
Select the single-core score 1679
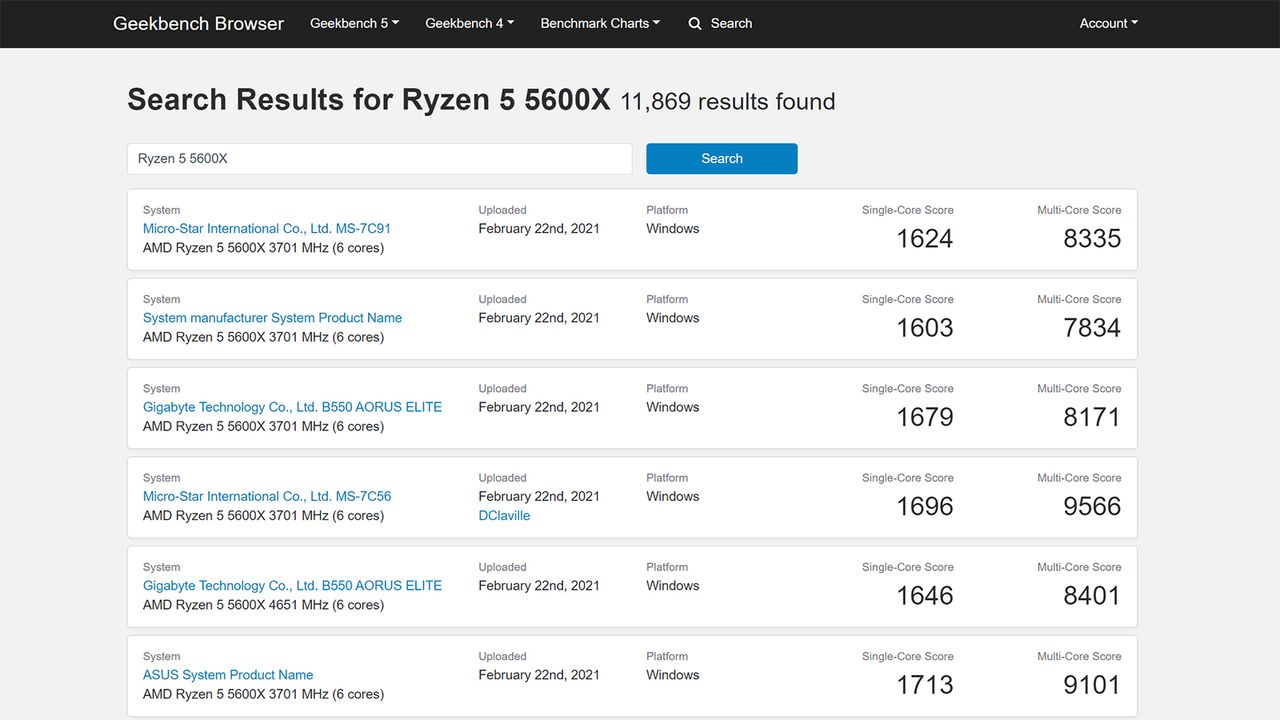coord(925,417)
